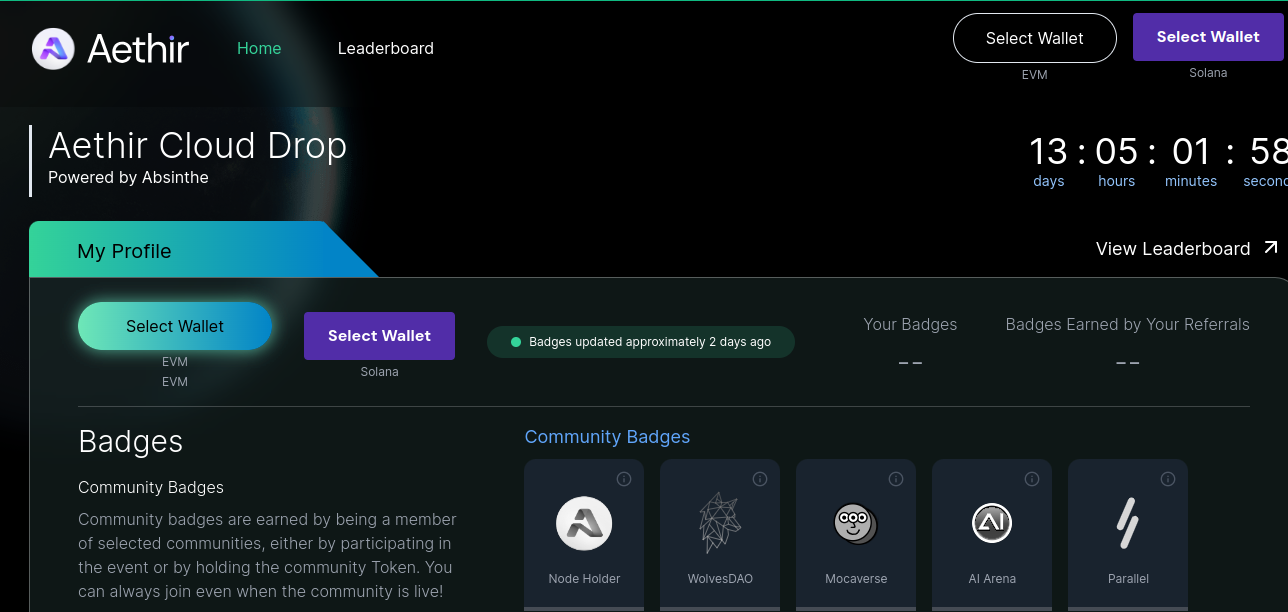Click the 01 minutes countdown value
Viewport: 1288px width, 612px height.
(x=1191, y=152)
